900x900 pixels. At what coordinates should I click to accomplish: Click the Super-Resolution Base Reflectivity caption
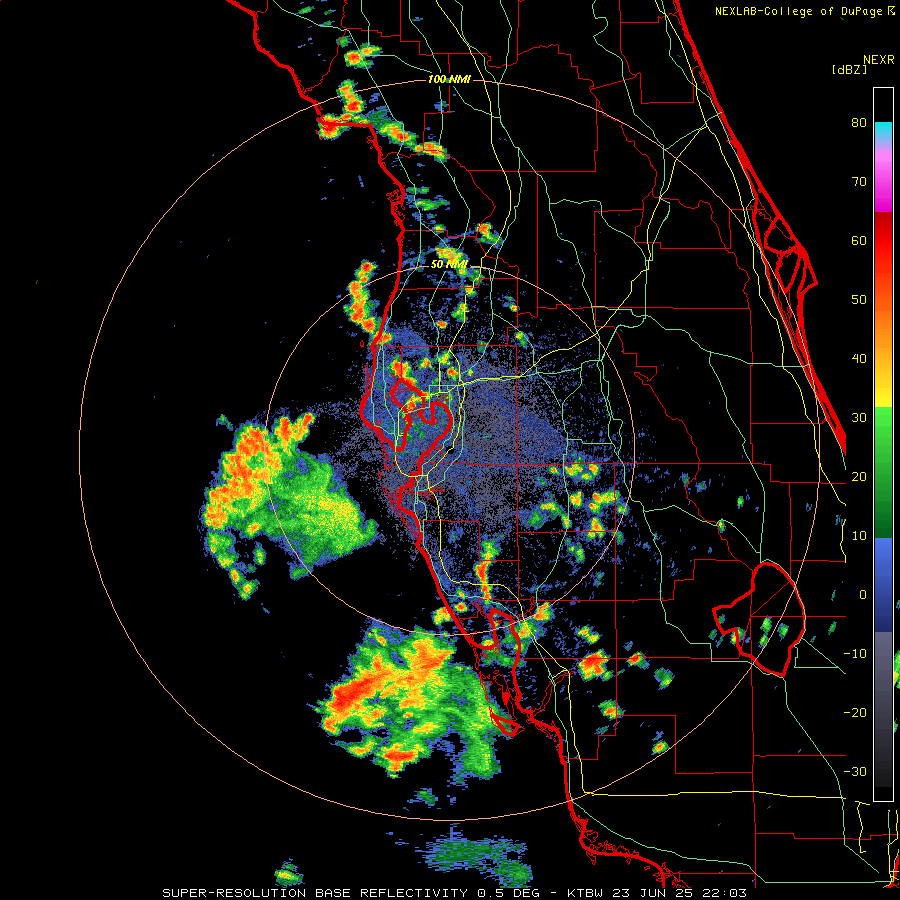[315, 893]
